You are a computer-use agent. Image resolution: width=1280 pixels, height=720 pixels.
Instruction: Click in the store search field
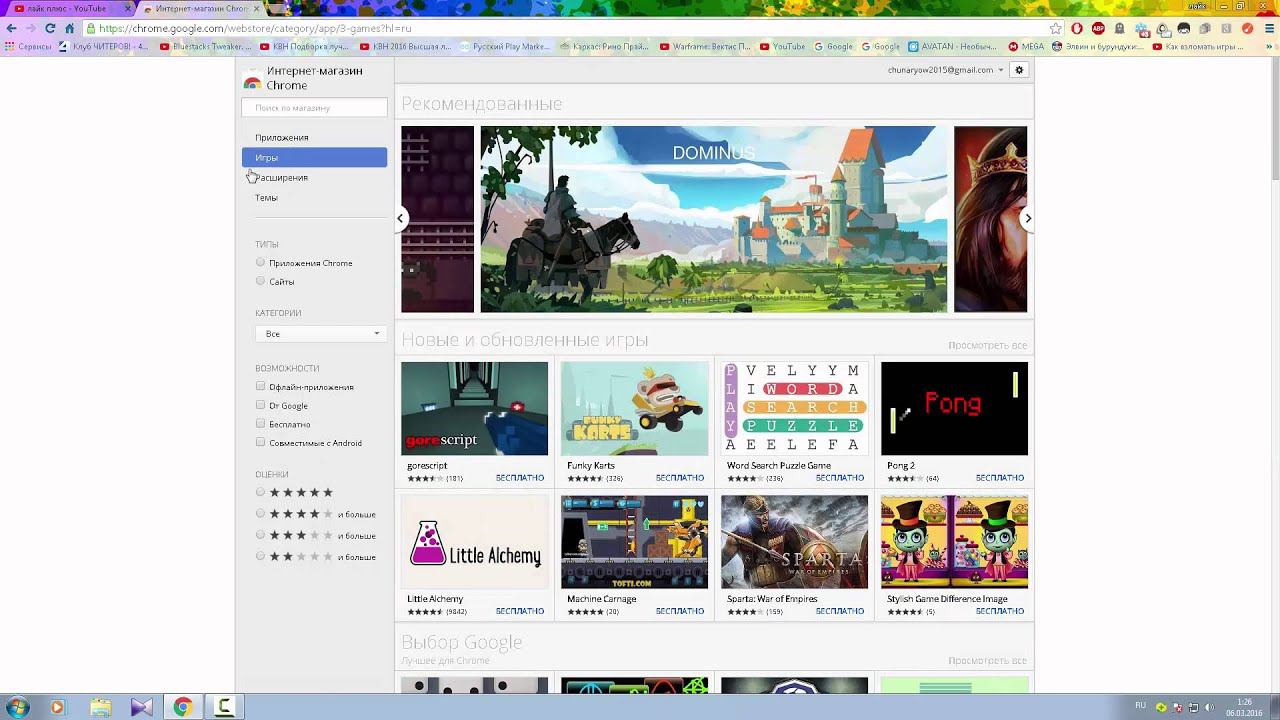click(314, 107)
